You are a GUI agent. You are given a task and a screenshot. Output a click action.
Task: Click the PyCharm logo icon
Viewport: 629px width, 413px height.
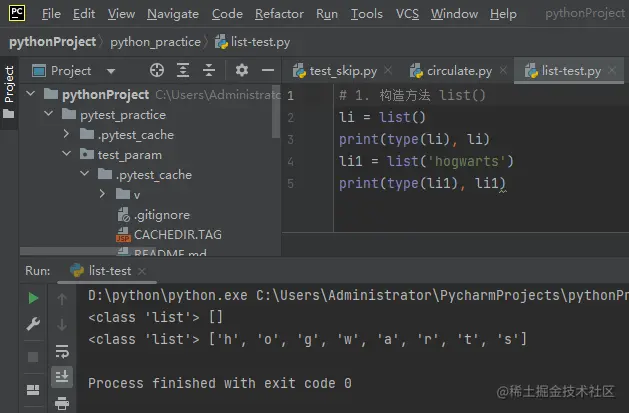(x=17, y=13)
